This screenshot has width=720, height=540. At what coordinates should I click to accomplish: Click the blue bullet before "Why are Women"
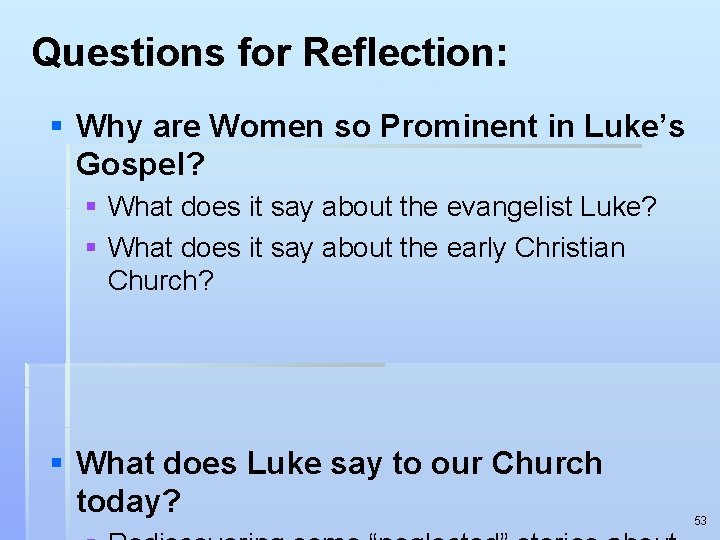tap(56, 125)
